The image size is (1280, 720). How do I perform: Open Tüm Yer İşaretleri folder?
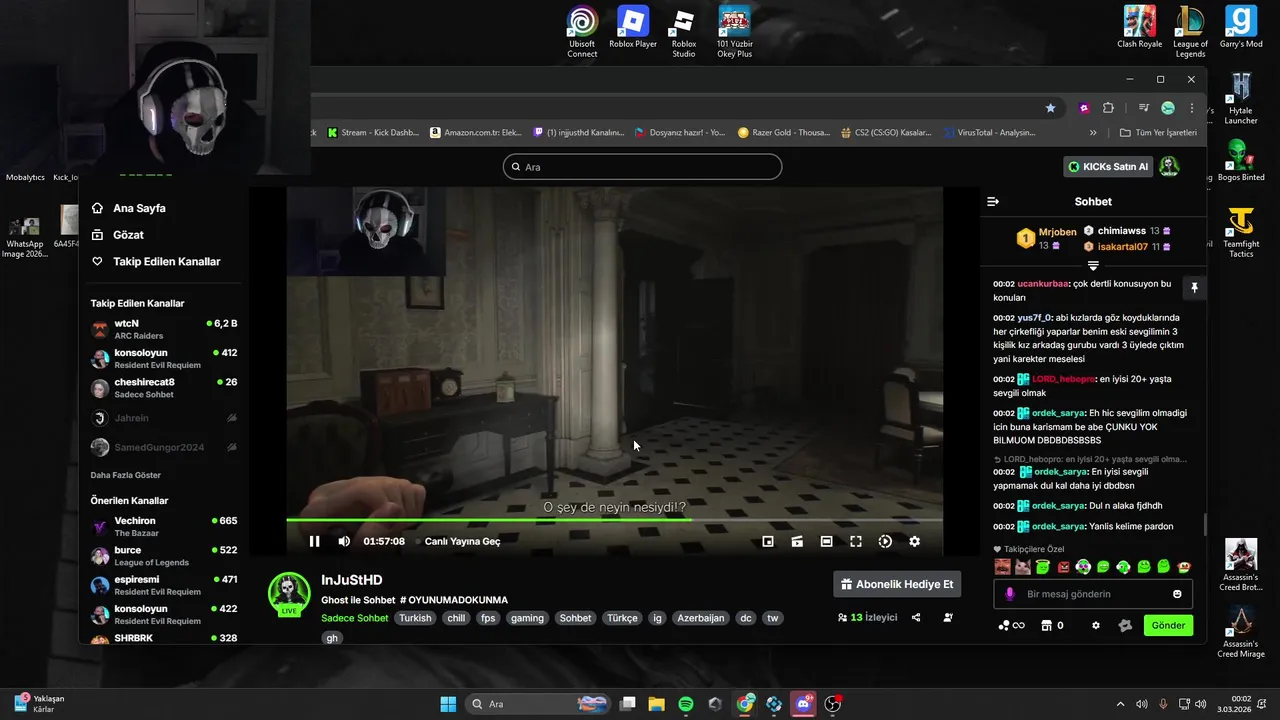[1158, 132]
